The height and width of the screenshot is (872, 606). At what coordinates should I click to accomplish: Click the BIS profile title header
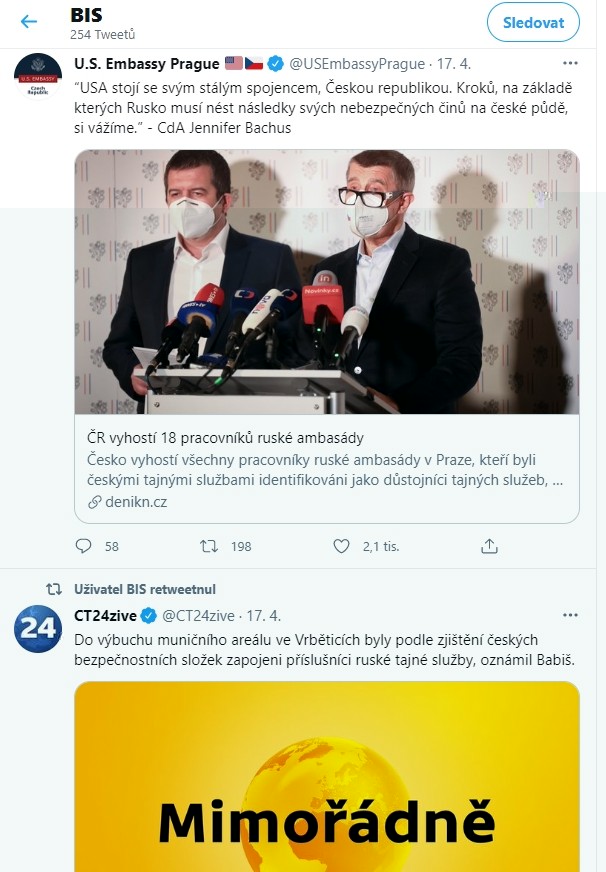pyautogui.click(x=87, y=15)
